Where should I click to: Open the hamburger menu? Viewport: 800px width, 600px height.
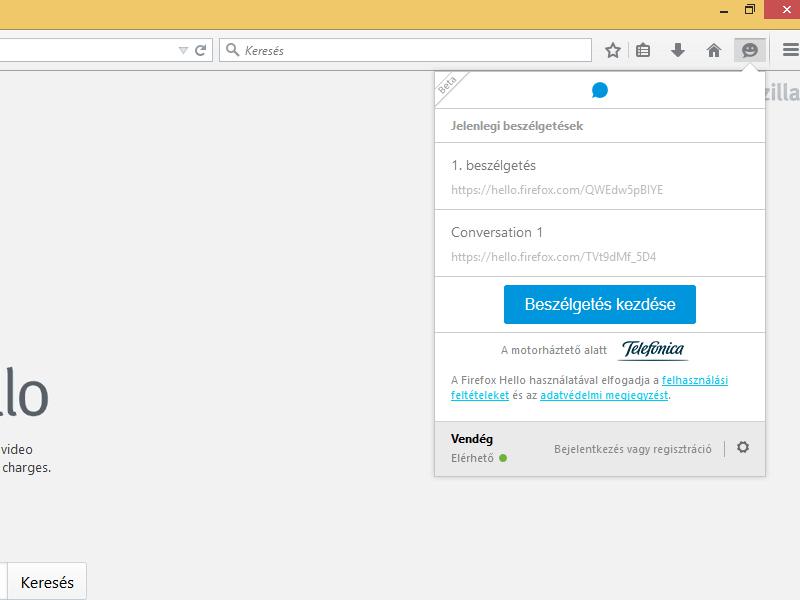click(790, 50)
